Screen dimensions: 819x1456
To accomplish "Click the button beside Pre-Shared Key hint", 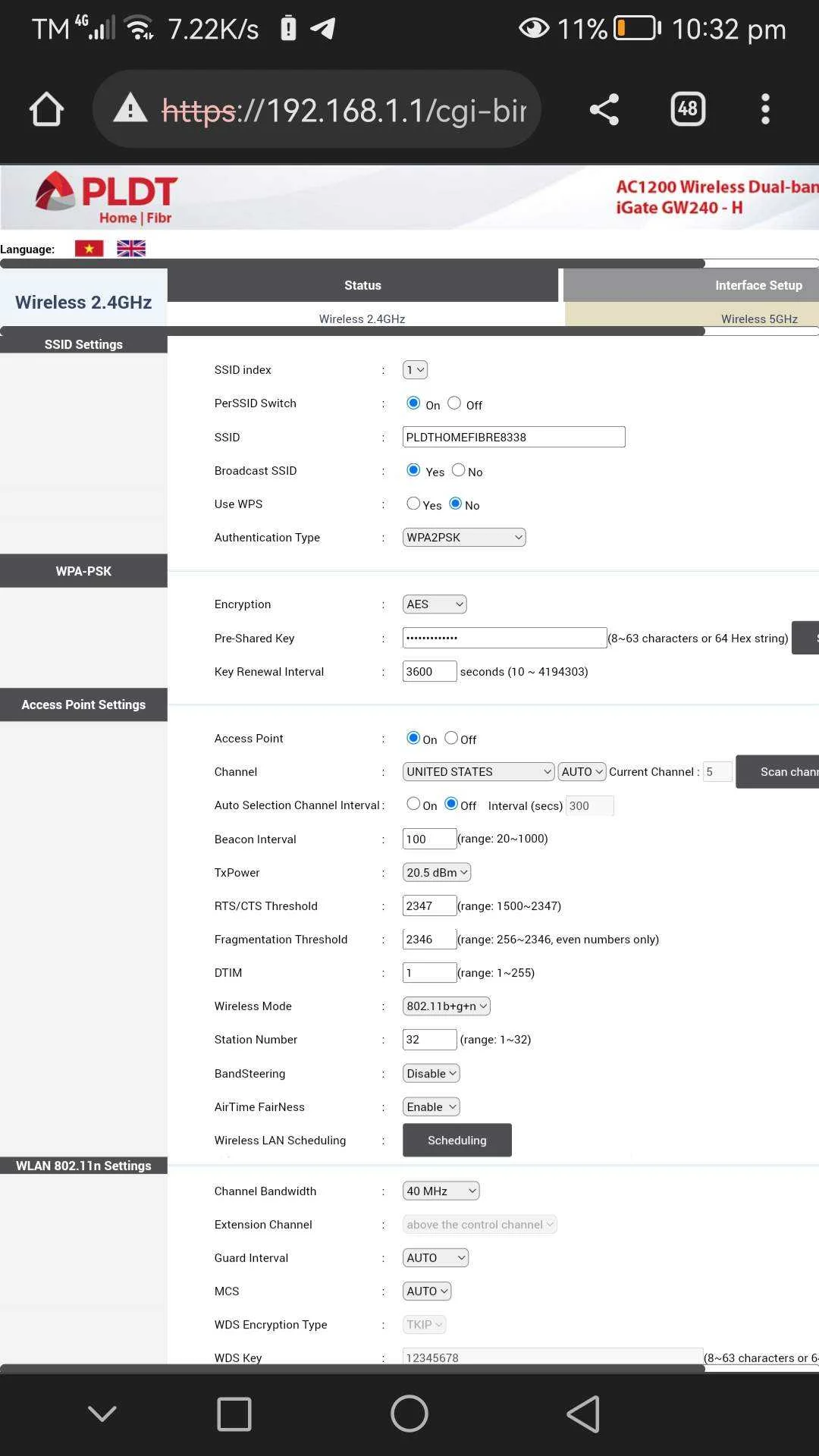I will tap(805, 639).
